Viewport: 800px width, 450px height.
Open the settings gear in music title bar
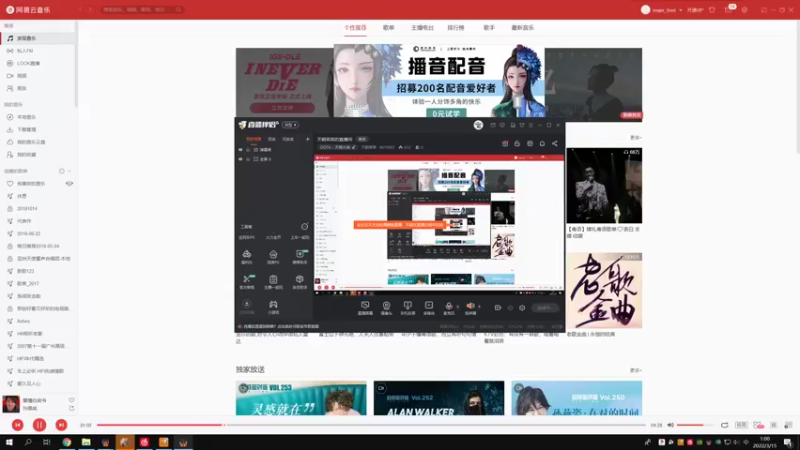[744, 10]
